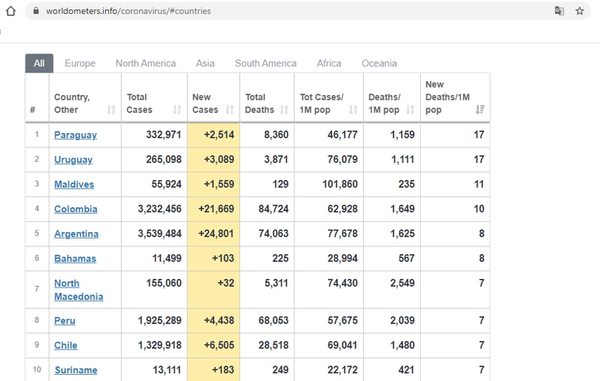Sort by the Country, Other column arrows
The image size is (600, 381).
pos(111,110)
